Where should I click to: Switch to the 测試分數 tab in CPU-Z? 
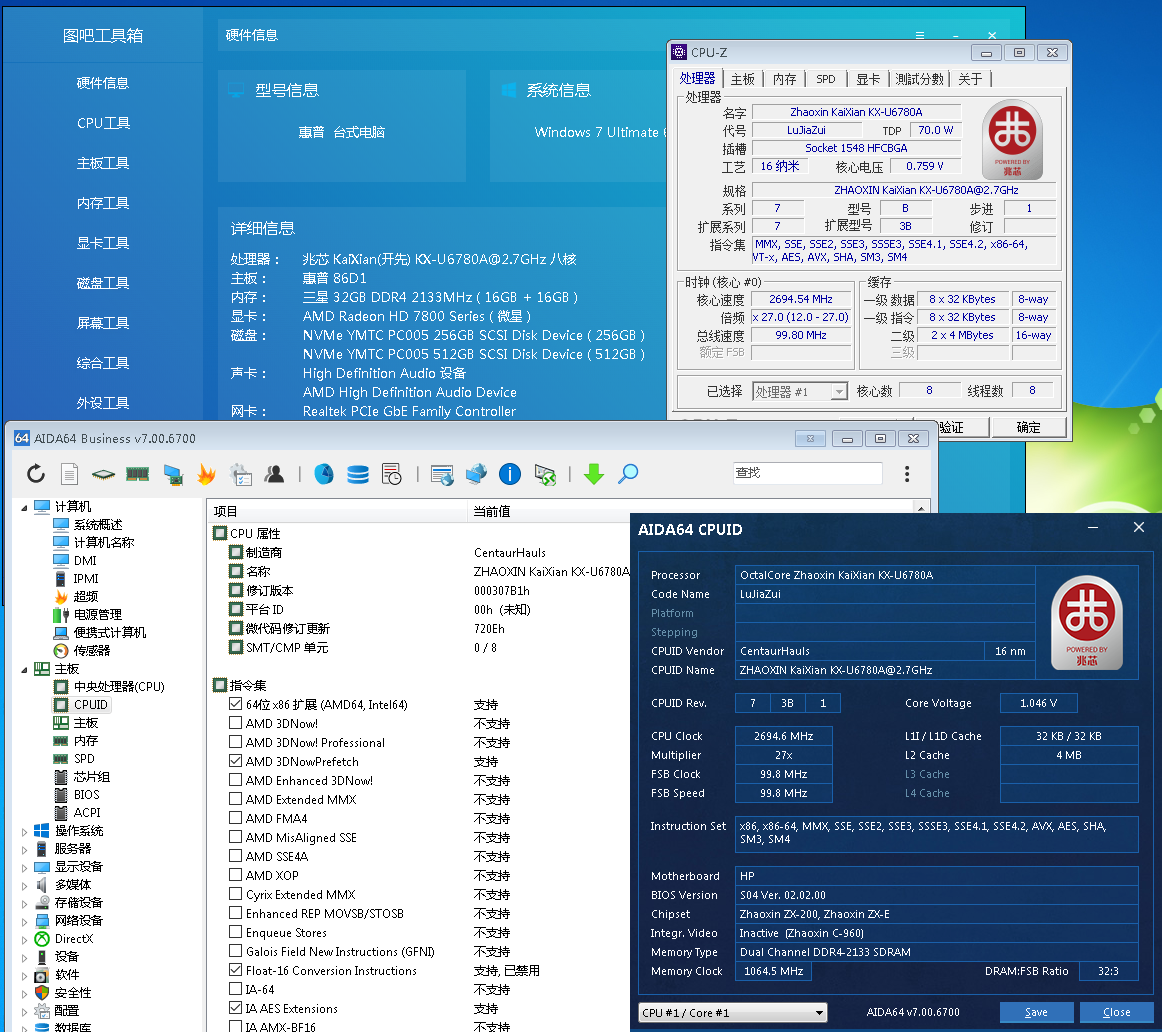click(919, 79)
